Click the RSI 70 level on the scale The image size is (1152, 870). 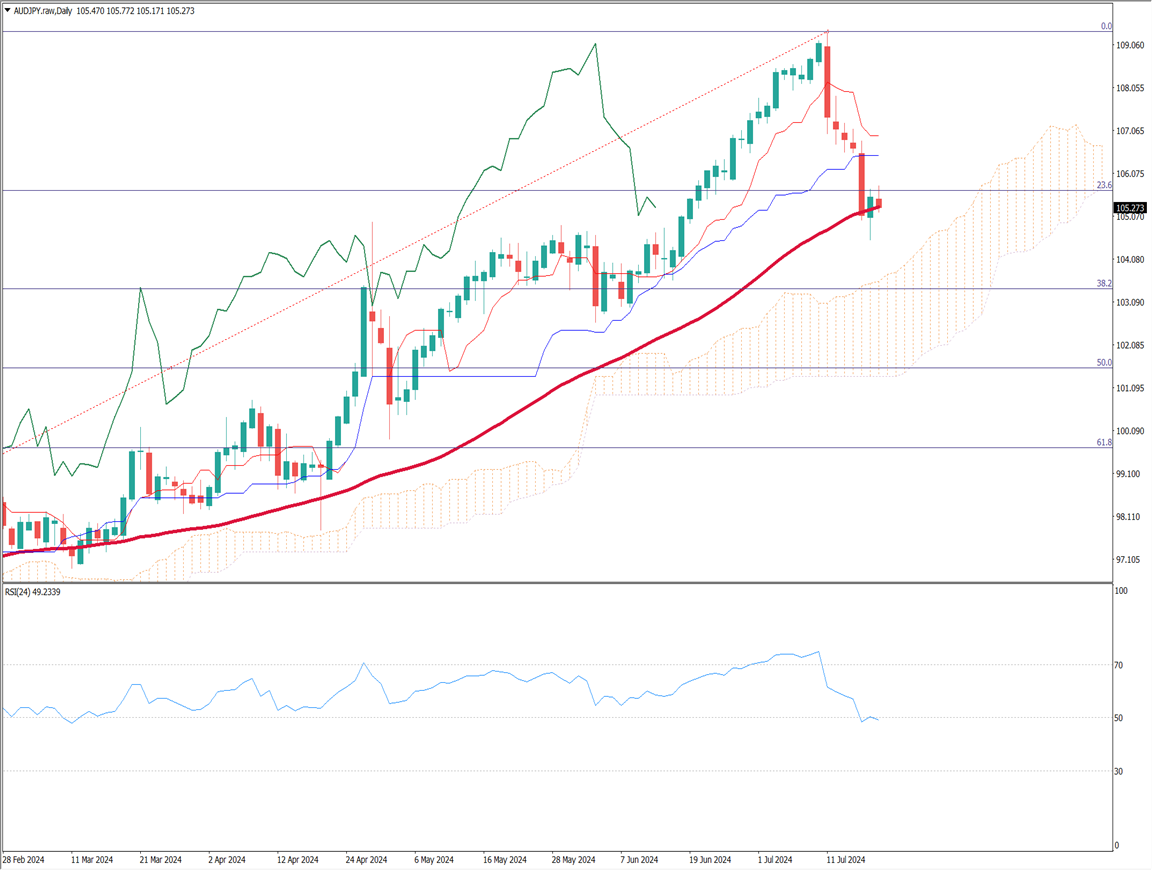click(1121, 665)
